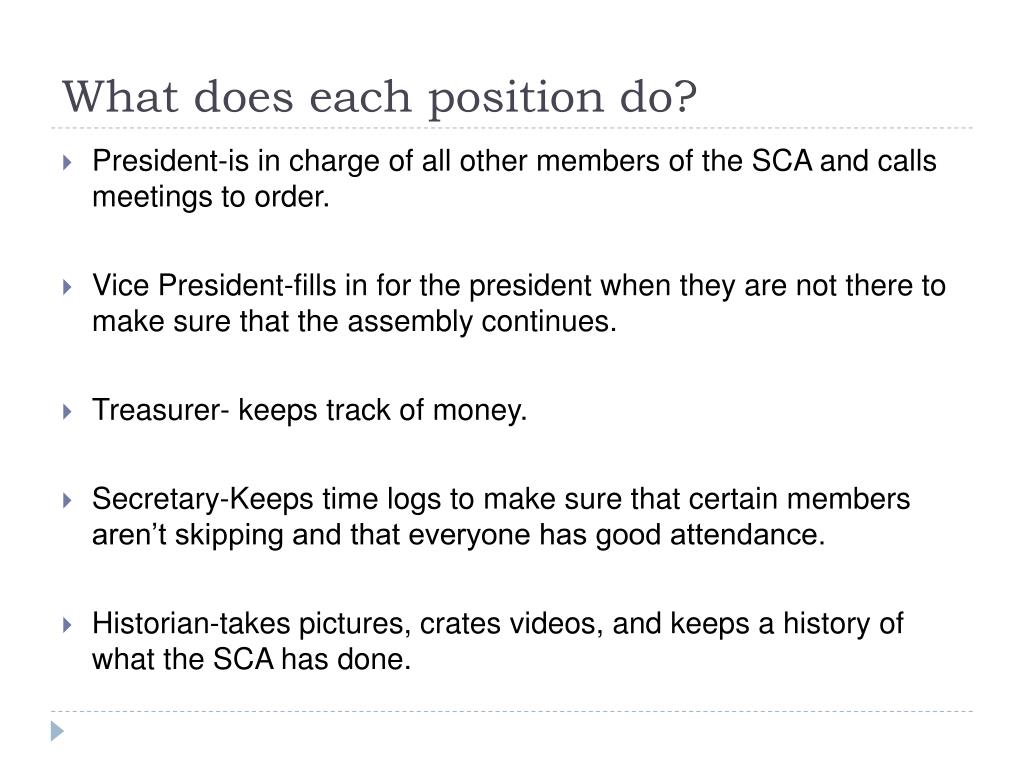Viewport: 1024px width, 768px height.
Task: Select the word 'President-is' in first bullet
Action: (170, 161)
